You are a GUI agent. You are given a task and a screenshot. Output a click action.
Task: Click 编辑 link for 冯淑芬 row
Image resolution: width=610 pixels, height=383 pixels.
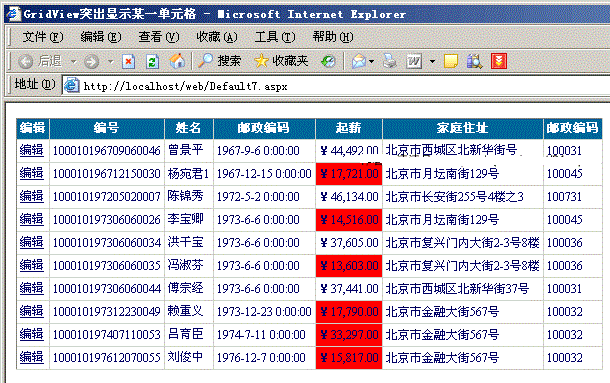32,265
